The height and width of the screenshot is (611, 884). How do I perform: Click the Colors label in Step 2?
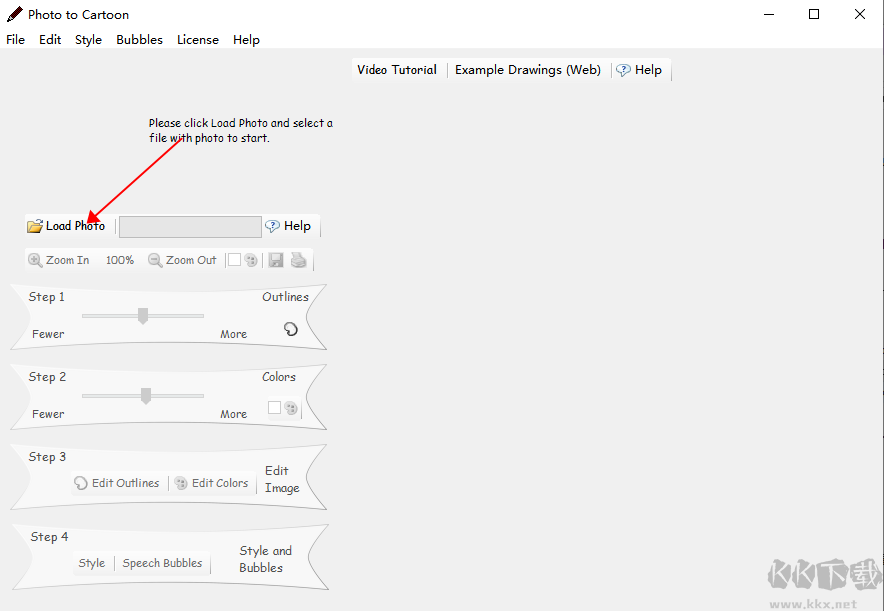pos(279,377)
